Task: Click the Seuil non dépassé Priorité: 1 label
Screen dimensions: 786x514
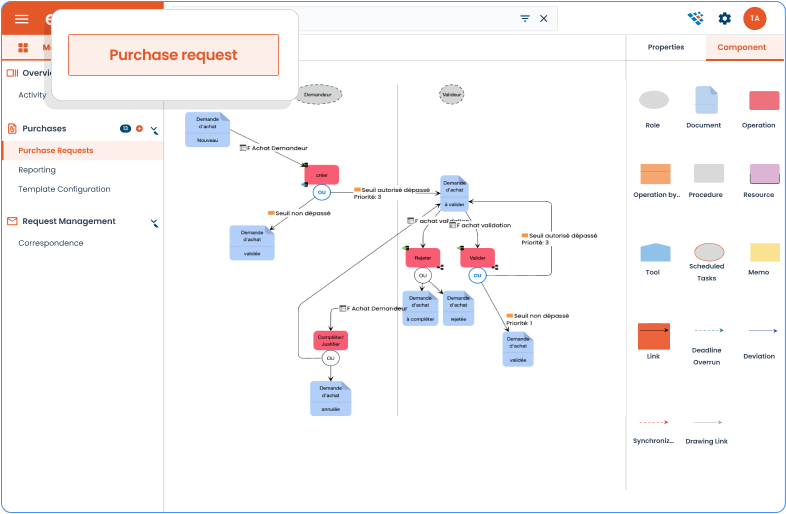Action: point(538,319)
